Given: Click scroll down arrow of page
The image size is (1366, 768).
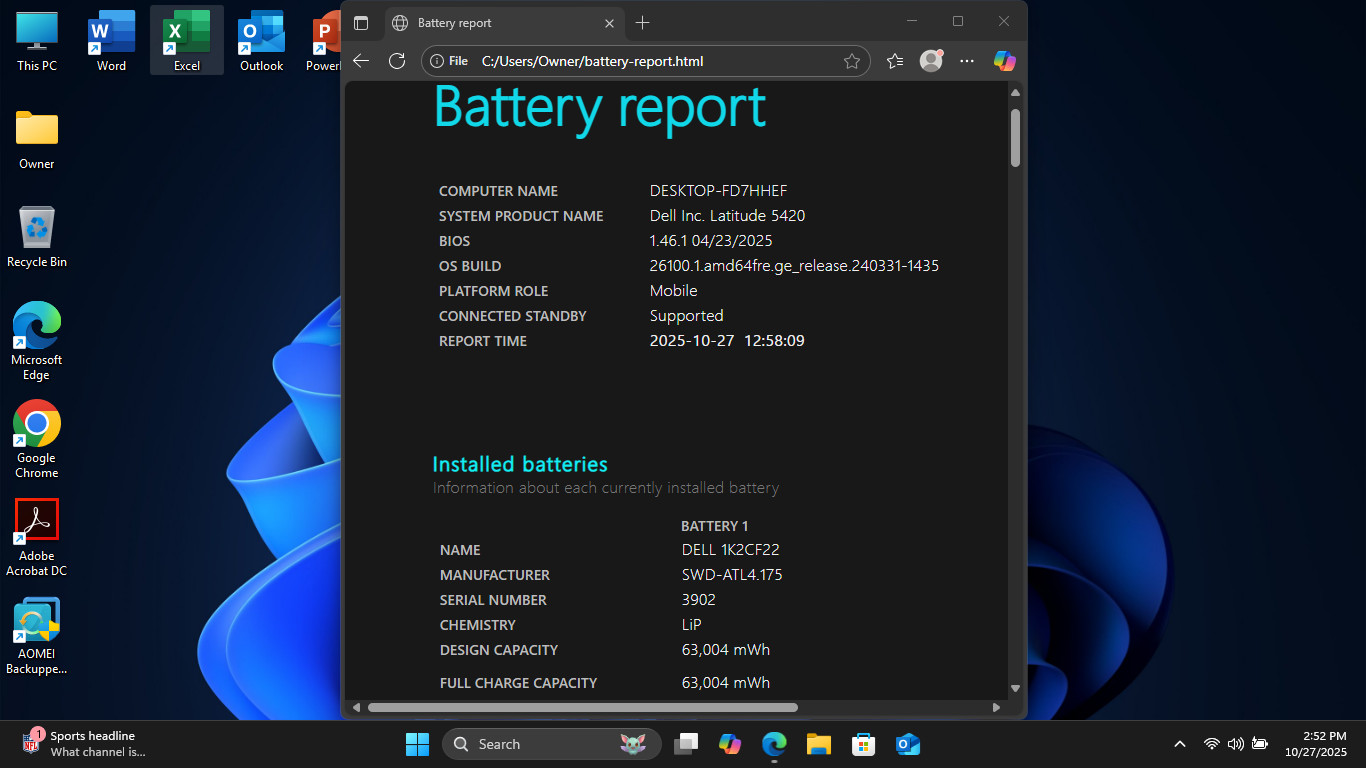Looking at the screenshot, I should pos(1015,688).
